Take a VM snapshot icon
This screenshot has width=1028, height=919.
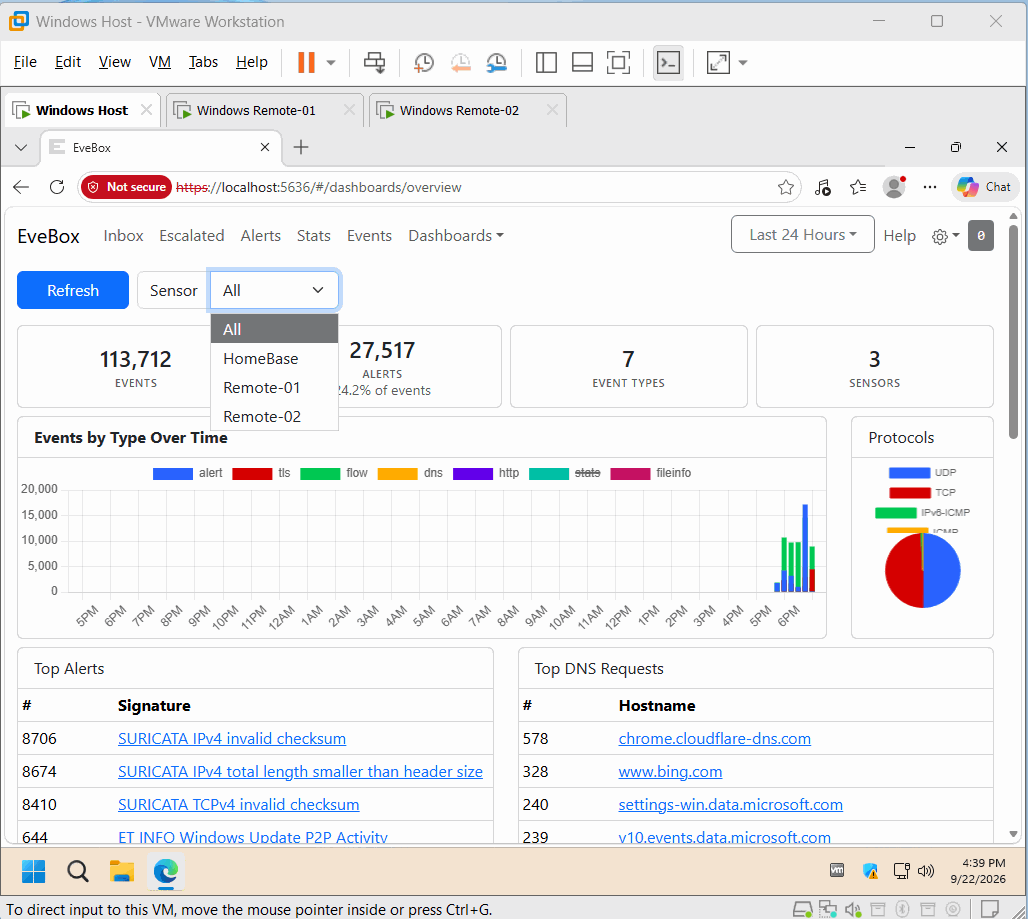424,63
